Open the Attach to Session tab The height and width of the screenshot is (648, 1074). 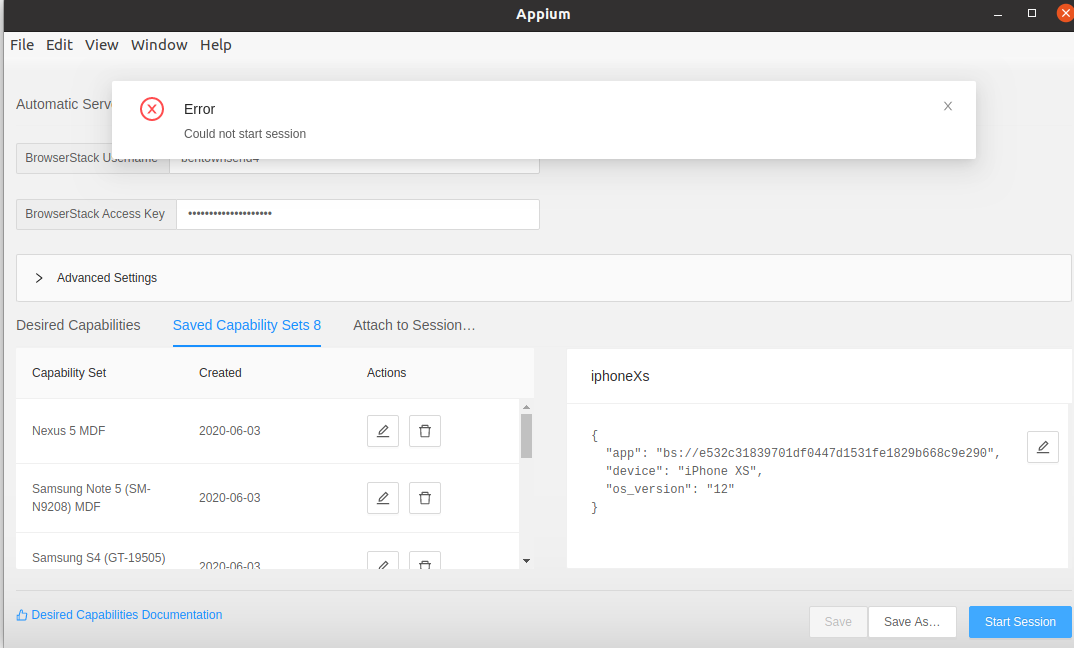(x=414, y=325)
